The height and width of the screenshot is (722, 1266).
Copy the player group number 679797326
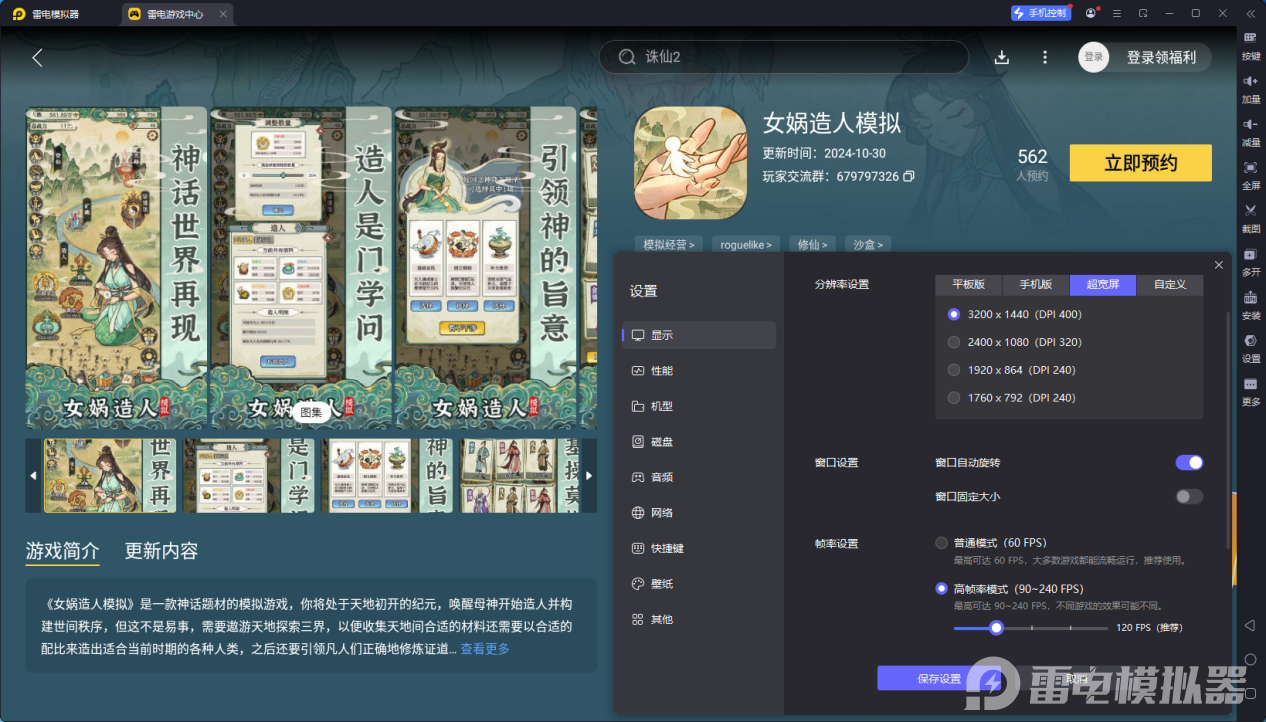[909, 176]
